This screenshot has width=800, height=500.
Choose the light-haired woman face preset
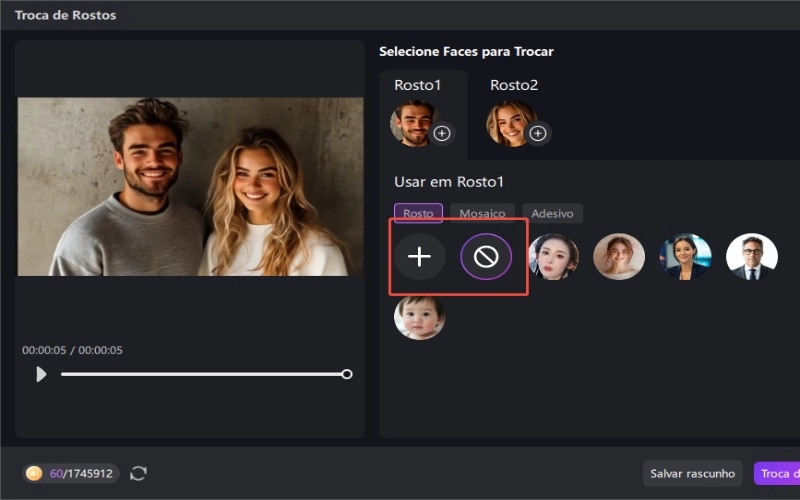click(x=619, y=257)
